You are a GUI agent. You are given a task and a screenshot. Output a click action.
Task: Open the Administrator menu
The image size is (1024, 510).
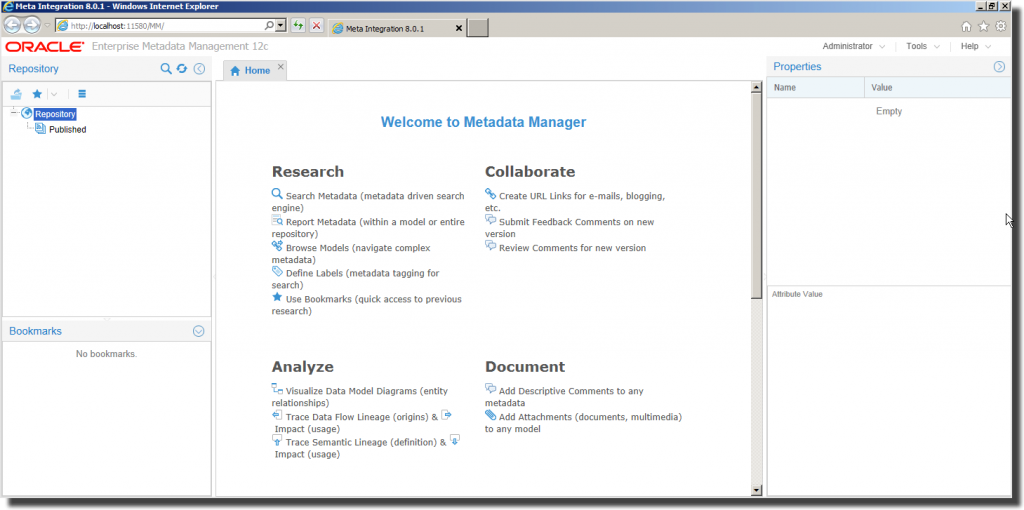coord(854,46)
